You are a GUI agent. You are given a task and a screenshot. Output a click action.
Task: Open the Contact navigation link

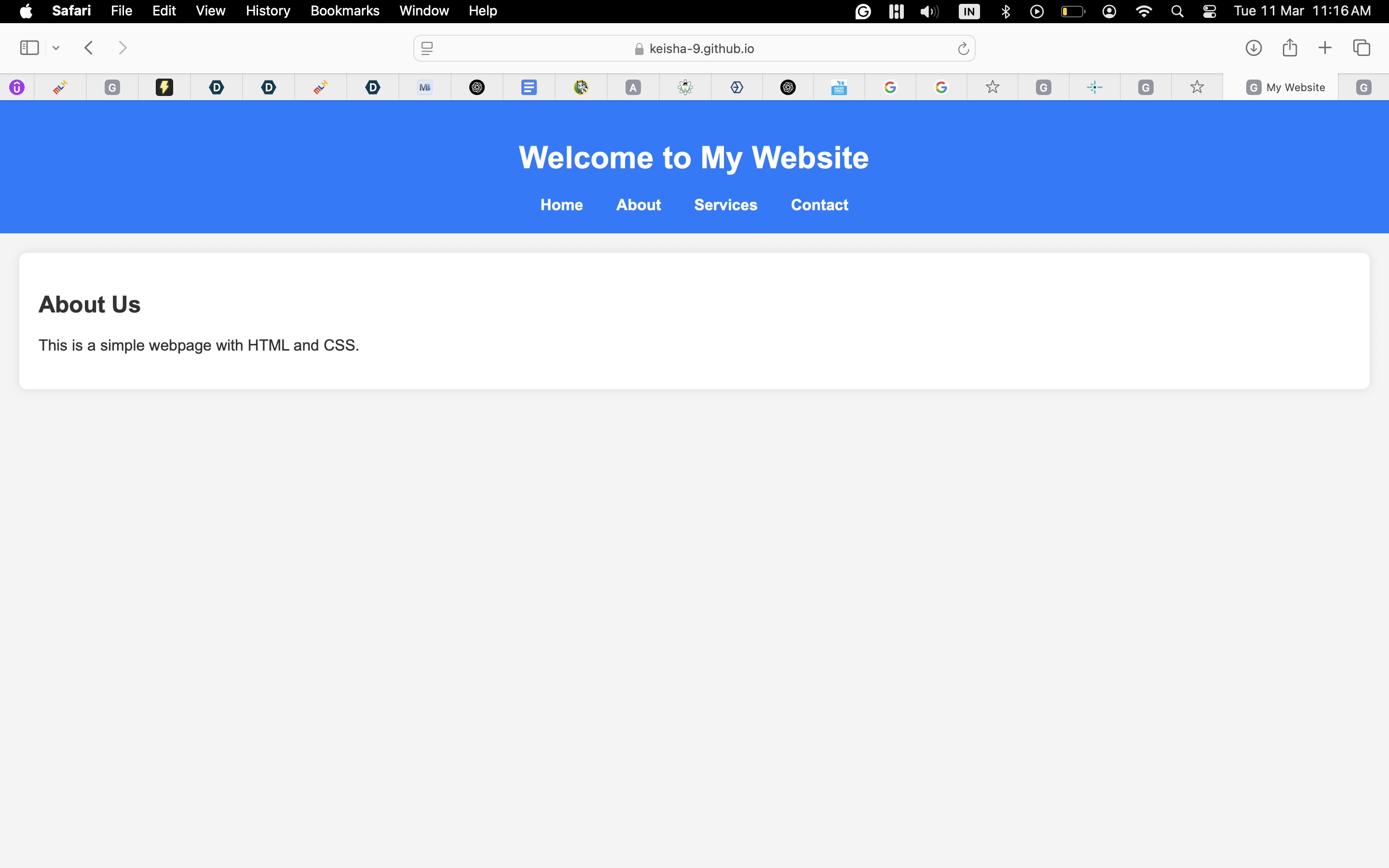tap(819, 205)
